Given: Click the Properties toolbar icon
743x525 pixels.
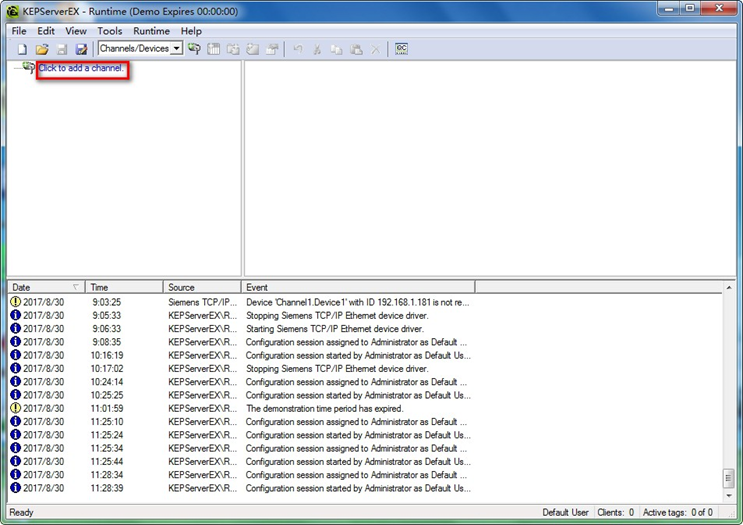Looking at the screenshot, I should coord(272,48).
